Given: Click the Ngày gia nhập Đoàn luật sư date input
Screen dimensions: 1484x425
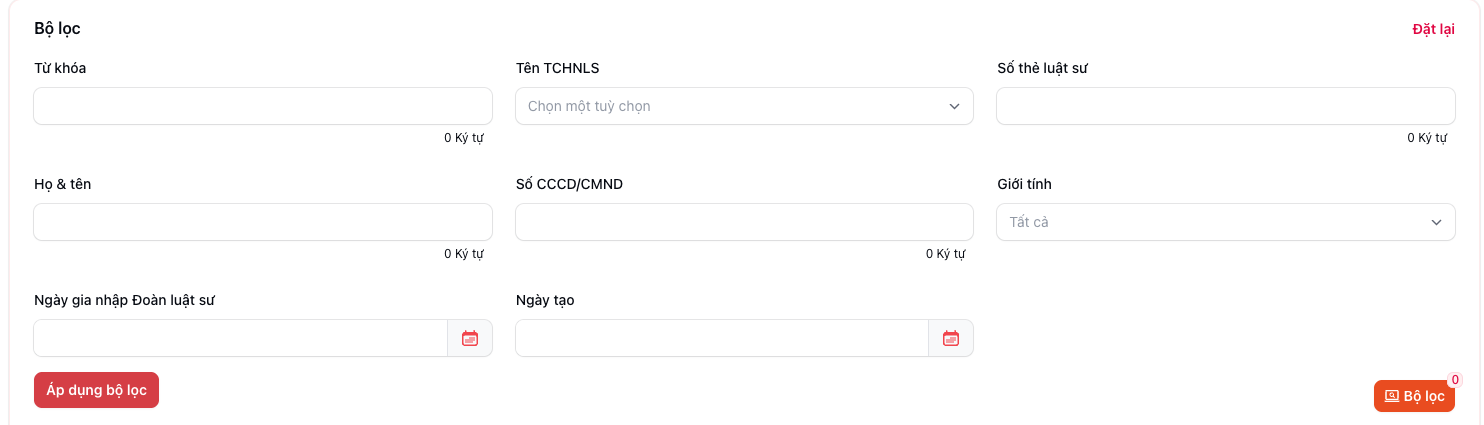Looking at the screenshot, I should coord(240,338).
